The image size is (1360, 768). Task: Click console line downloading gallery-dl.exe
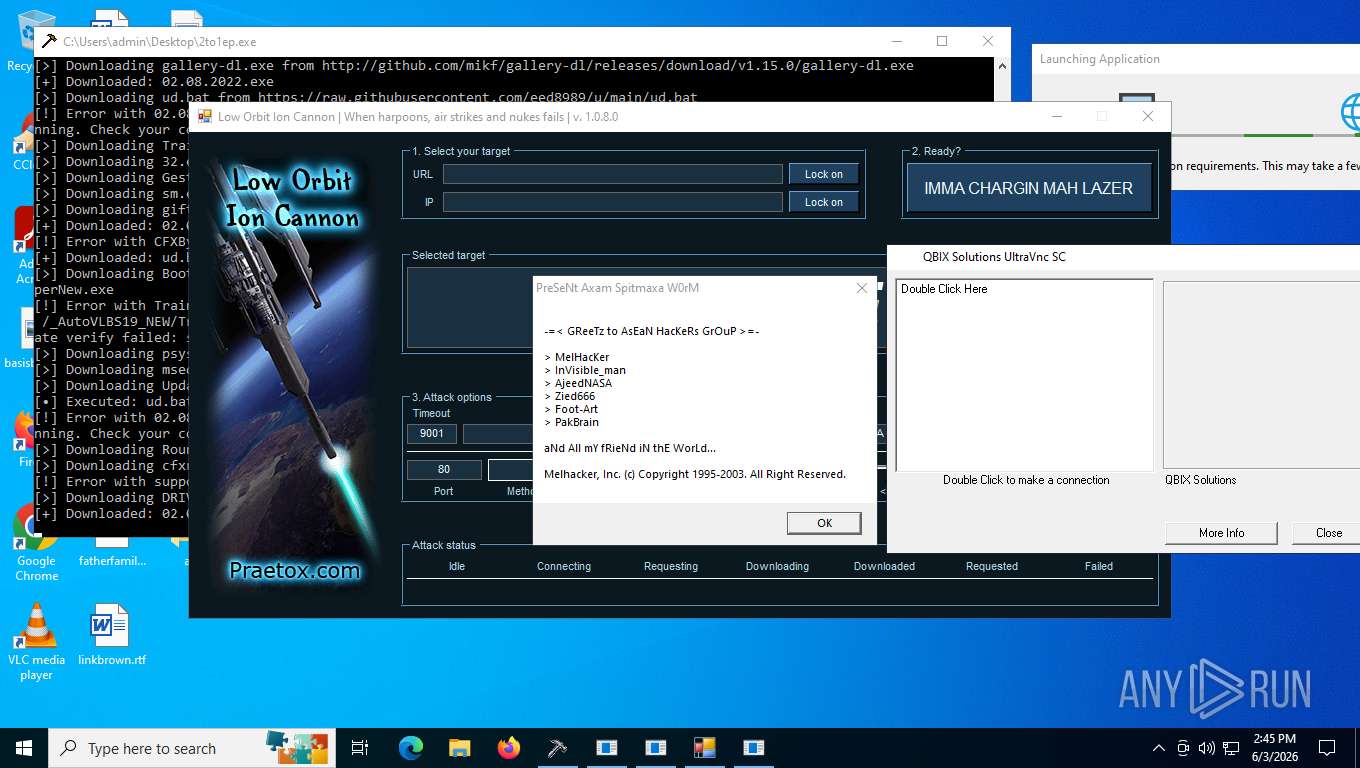tap(474, 65)
